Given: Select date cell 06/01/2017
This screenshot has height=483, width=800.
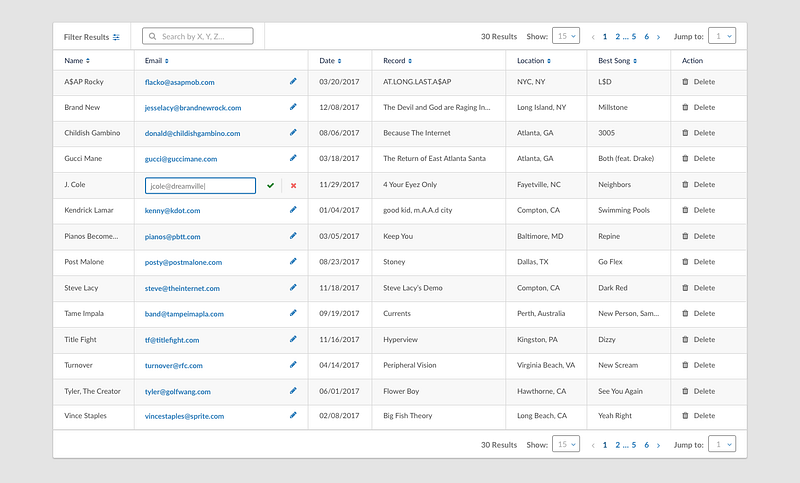Looking at the screenshot, I should pyautogui.click(x=339, y=391).
